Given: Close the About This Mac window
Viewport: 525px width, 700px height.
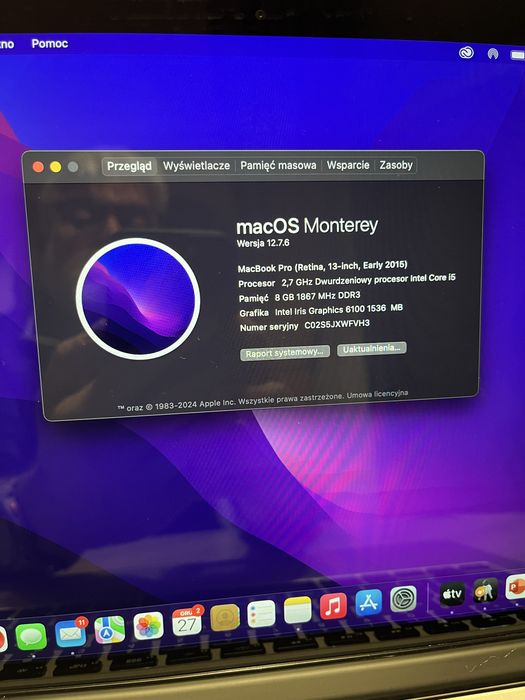Looking at the screenshot, I should pyautogui.click(x=38, y=167).
